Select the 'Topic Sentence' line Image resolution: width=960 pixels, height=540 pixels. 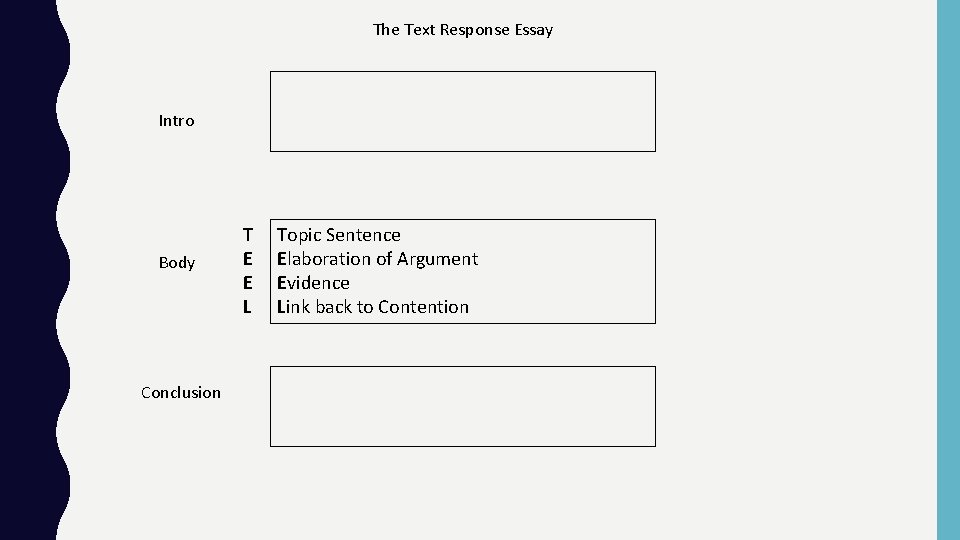(x=338, y=235)
